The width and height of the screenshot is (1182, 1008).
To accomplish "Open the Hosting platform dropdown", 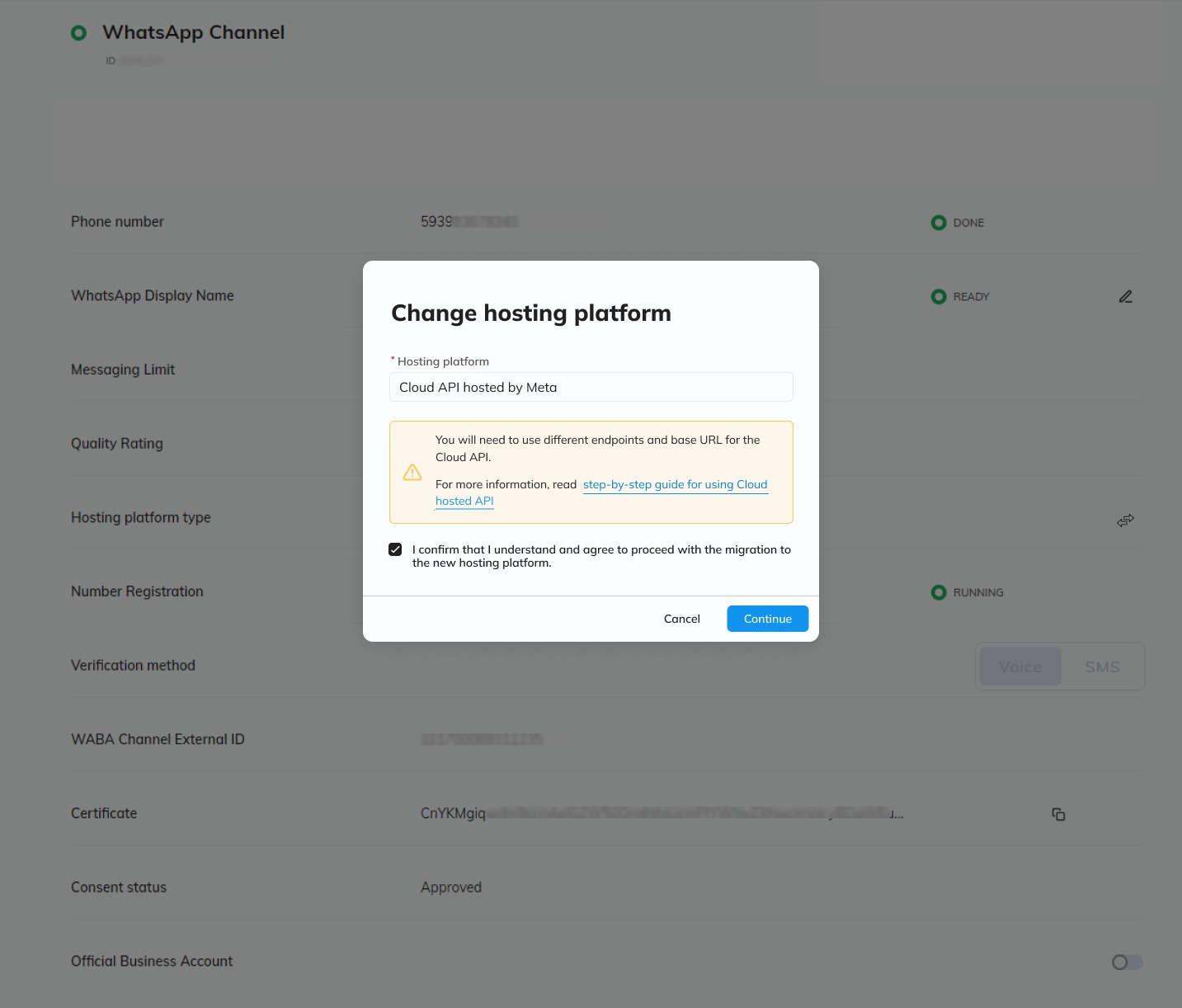I will pos(591,387).
